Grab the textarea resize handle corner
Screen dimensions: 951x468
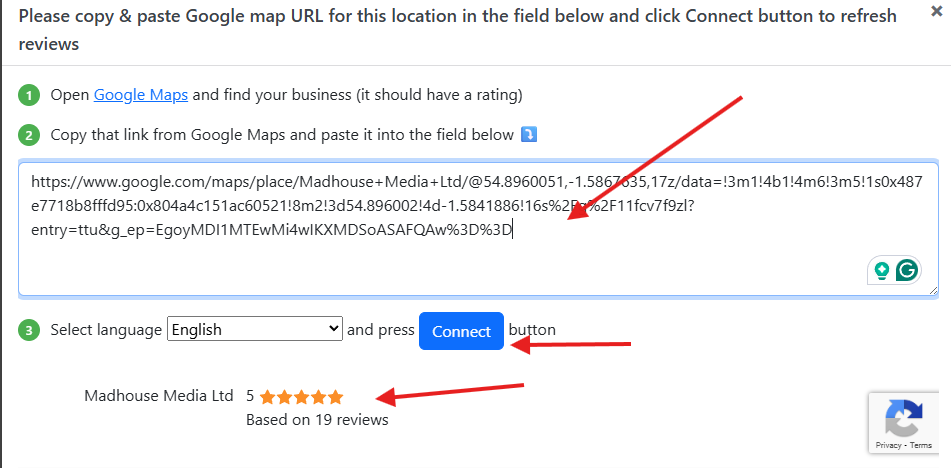pyautogui.click(x=933, y=291)
